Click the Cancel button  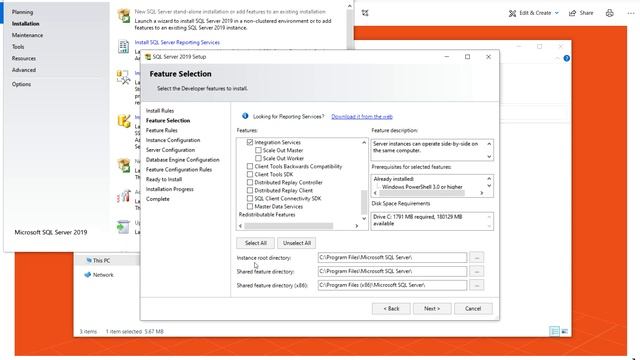point(473,309)
